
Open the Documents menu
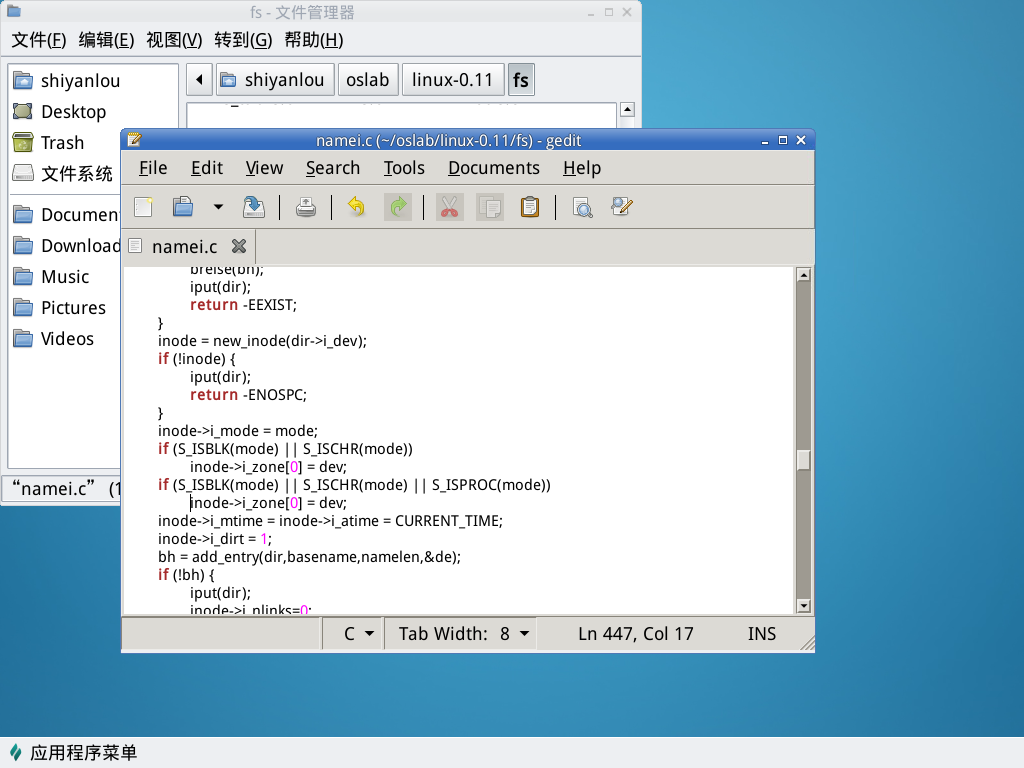pos(493,168)
